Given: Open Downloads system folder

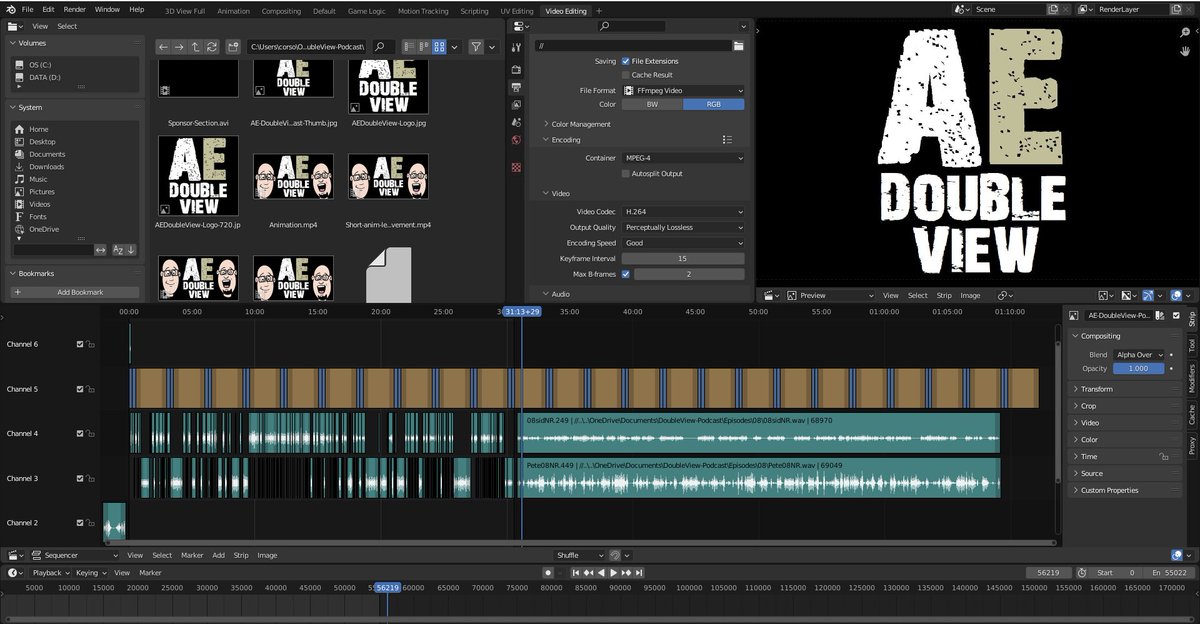Looking at the screenshot, I should tap(47, 167).
